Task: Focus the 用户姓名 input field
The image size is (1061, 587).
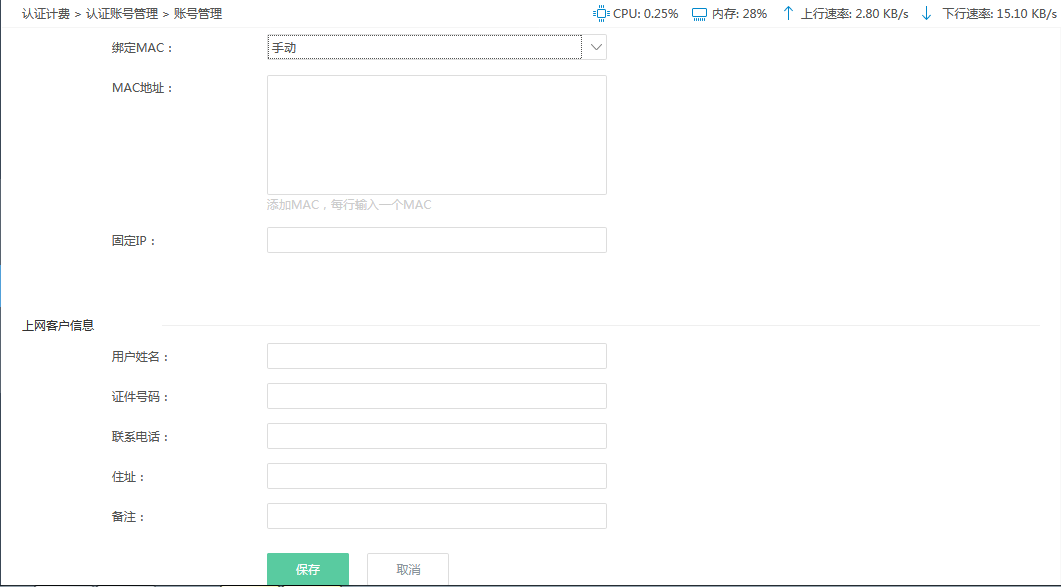Action: pos(436,356)
